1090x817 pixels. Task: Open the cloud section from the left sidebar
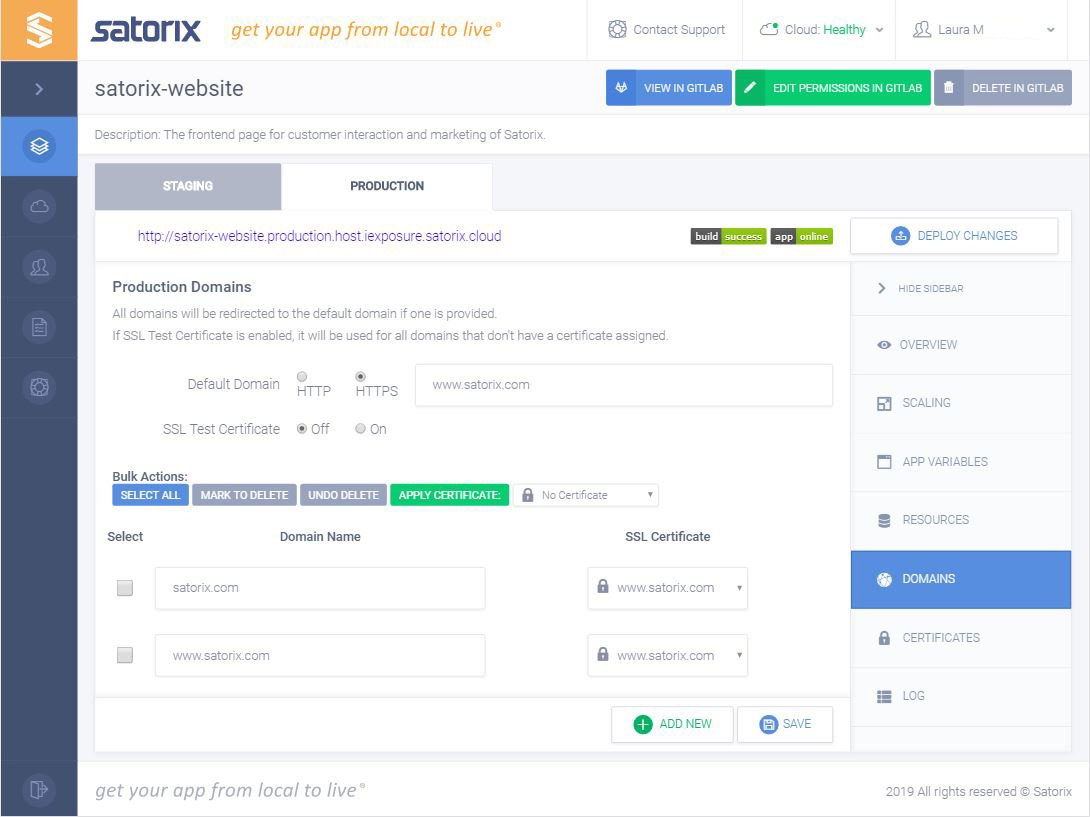click(39, 206)
